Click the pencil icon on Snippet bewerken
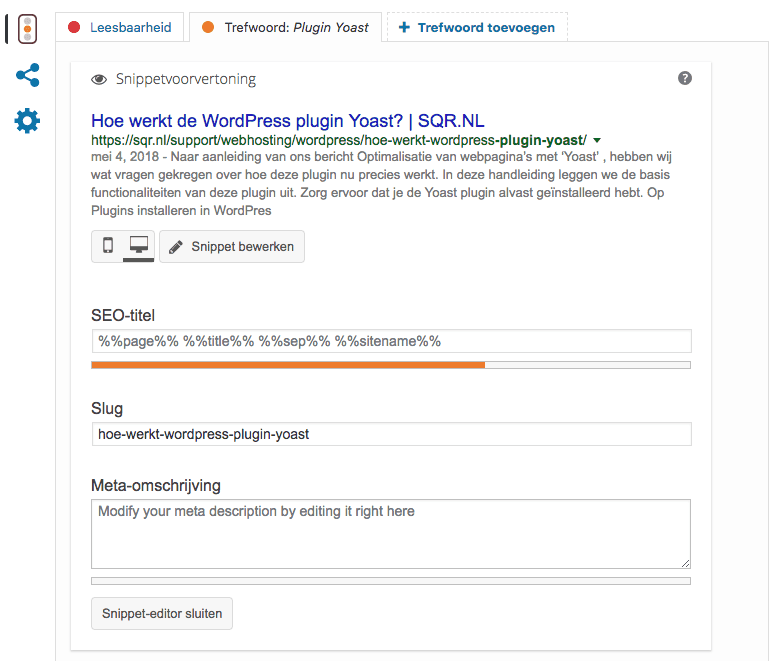 tap(176, 246)
